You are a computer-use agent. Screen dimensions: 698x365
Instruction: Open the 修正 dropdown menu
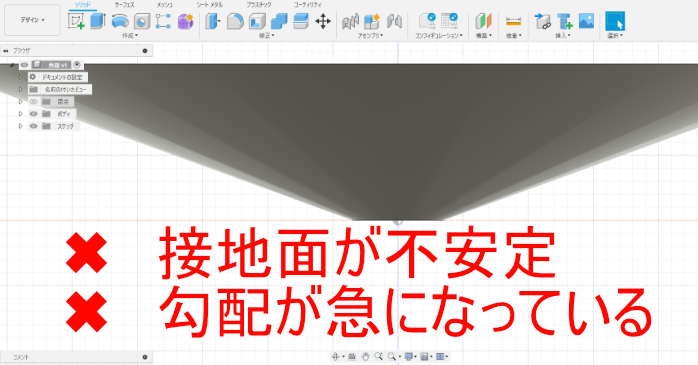pos(267,36)
